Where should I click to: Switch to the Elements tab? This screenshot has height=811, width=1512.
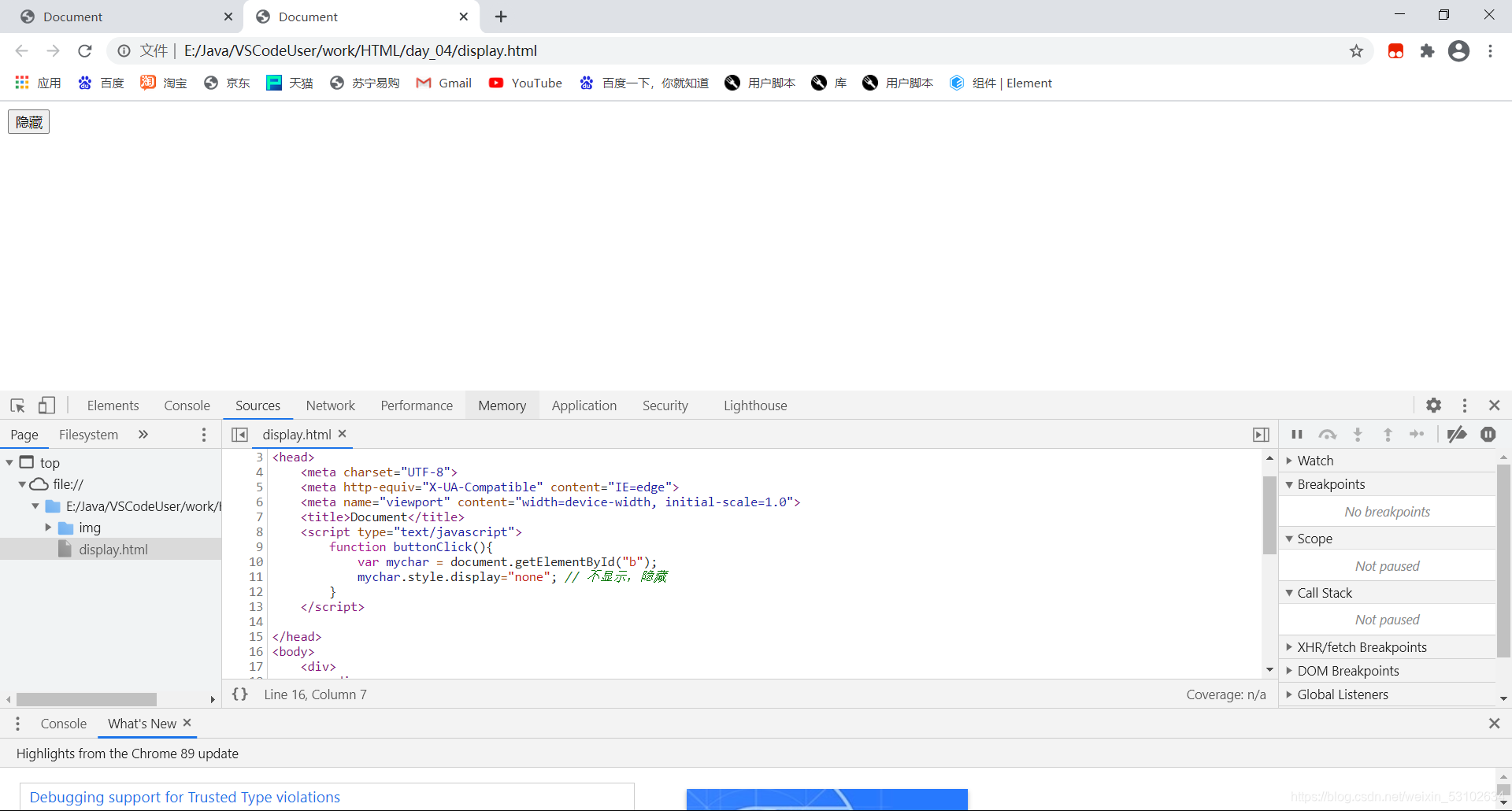coord(113,405)
